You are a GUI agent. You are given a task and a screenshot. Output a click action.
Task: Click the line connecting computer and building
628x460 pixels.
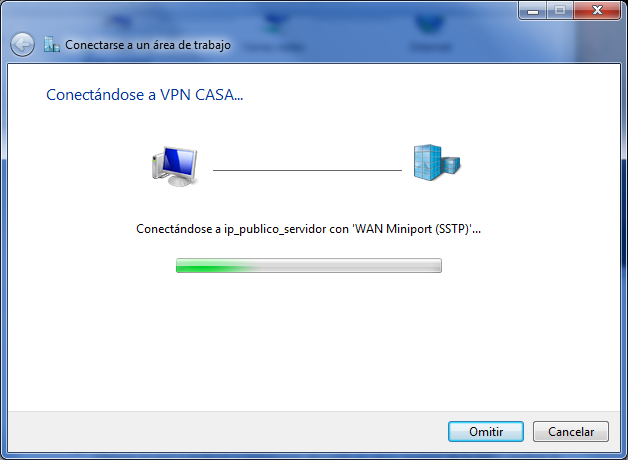[307, 170]
